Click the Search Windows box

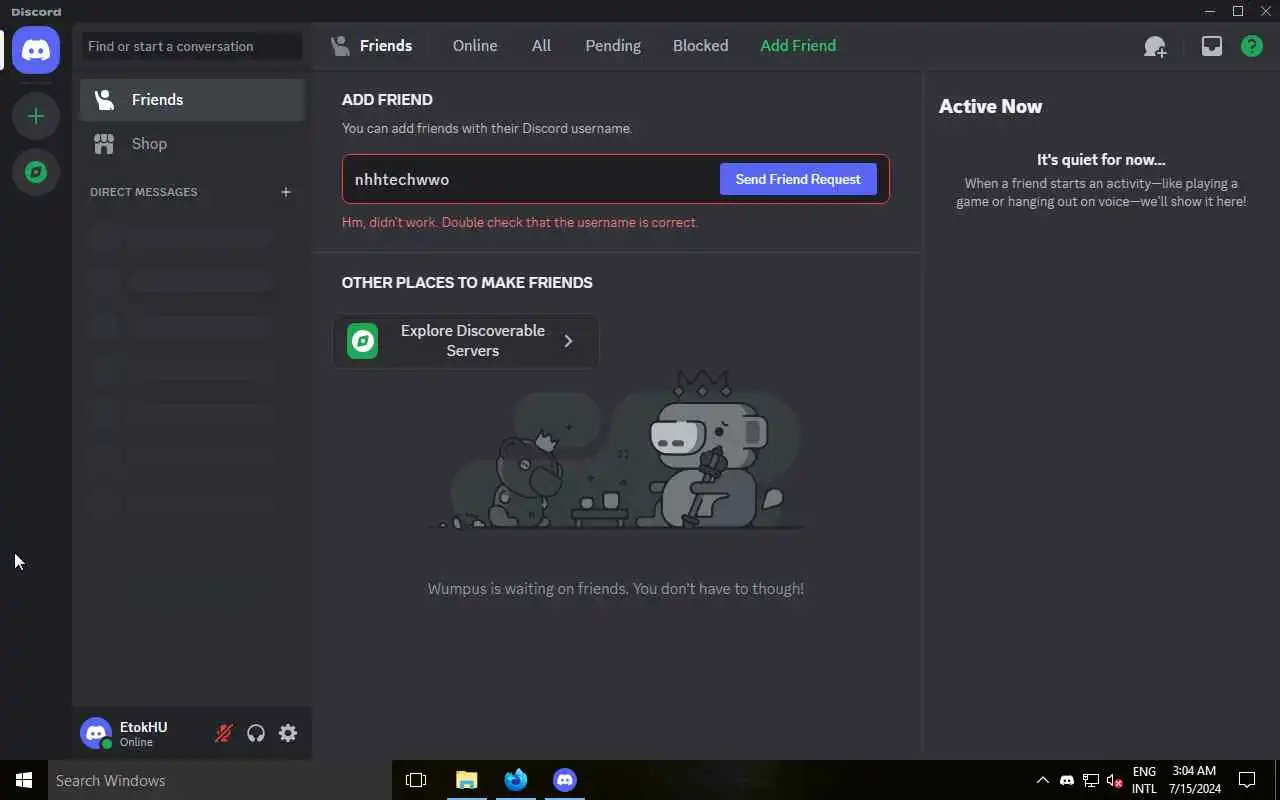tap(218, 780)
